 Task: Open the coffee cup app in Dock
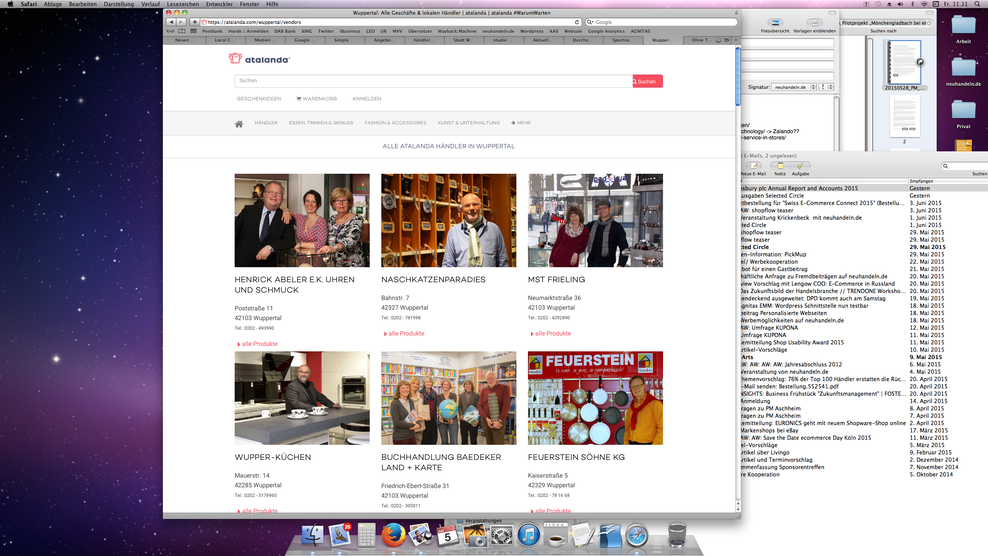click(556, 535)
